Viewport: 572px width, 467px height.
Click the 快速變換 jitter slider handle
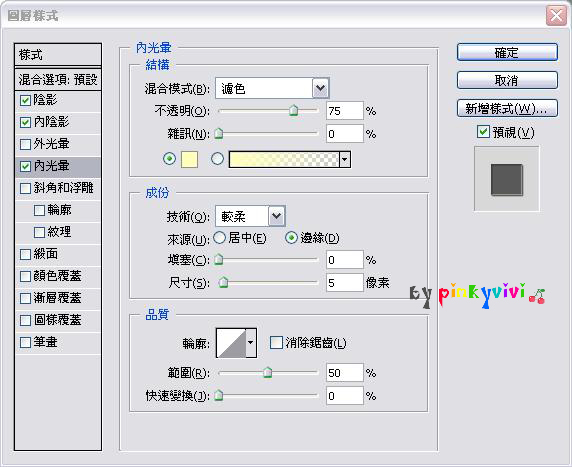point(219,395)
